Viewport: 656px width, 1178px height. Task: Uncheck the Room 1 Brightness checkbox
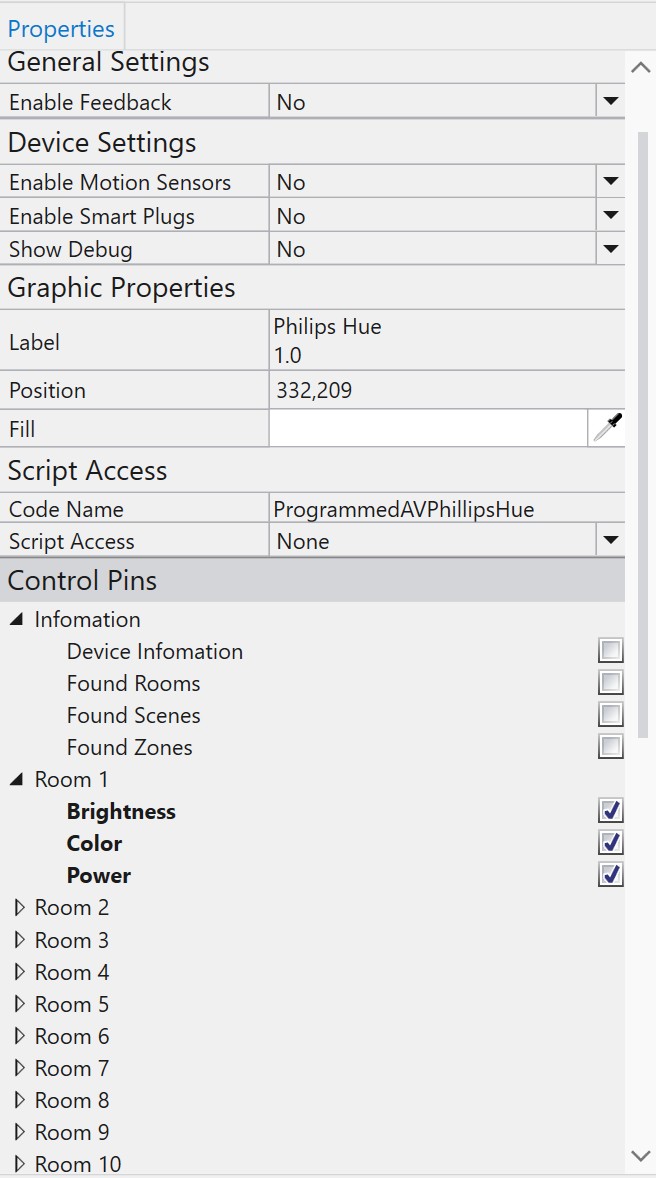pos(610,811)
